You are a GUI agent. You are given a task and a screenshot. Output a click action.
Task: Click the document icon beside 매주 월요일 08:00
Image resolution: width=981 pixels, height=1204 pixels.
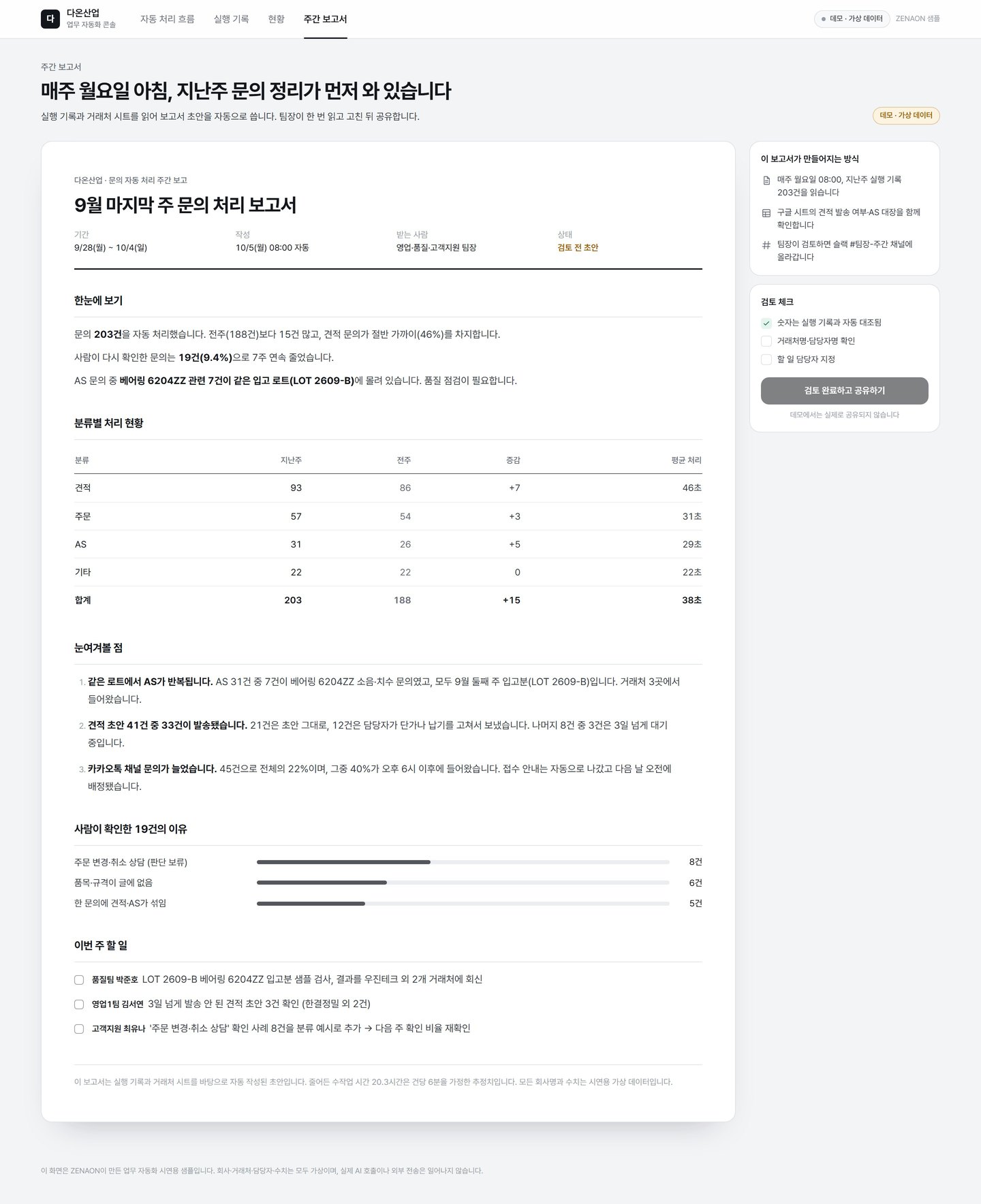click(x=766, y=180)
